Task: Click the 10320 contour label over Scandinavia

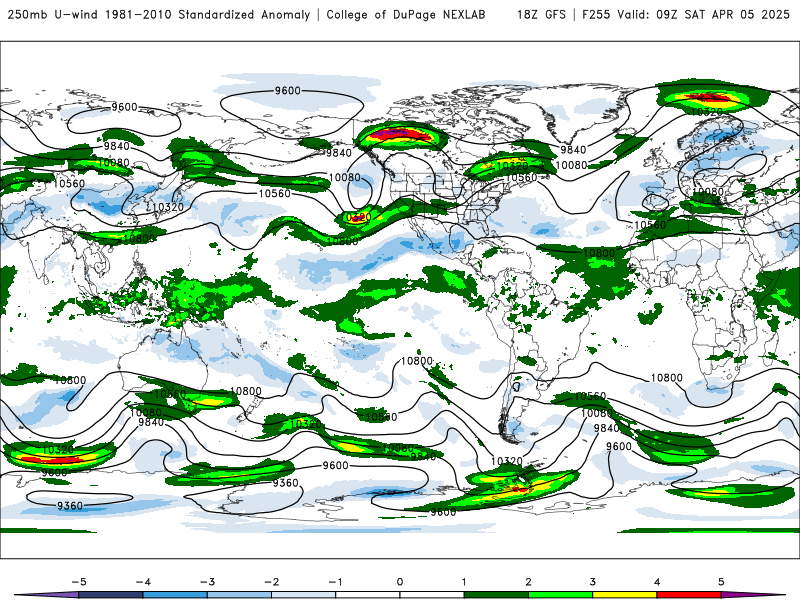Action: click(x=707, y=112)
